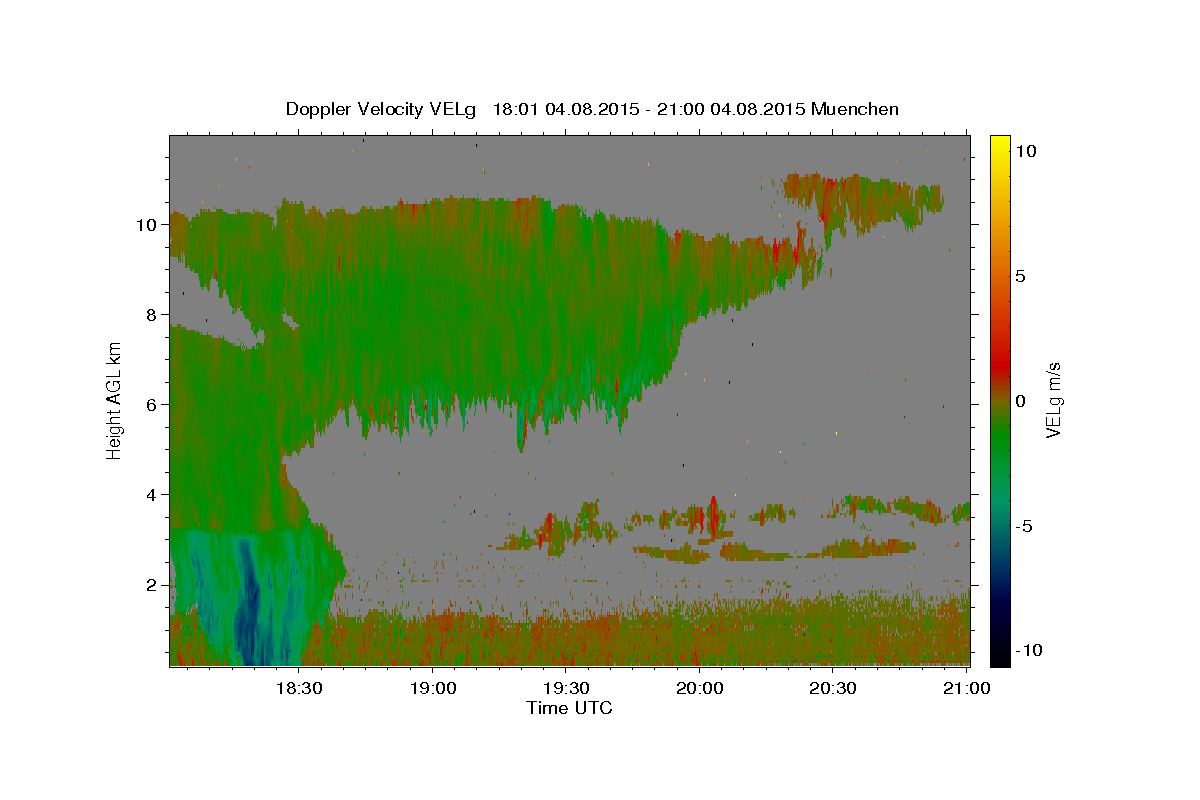1200x800 pixels.
Task: Click the height tick label 6
Action: coord(153,405)
